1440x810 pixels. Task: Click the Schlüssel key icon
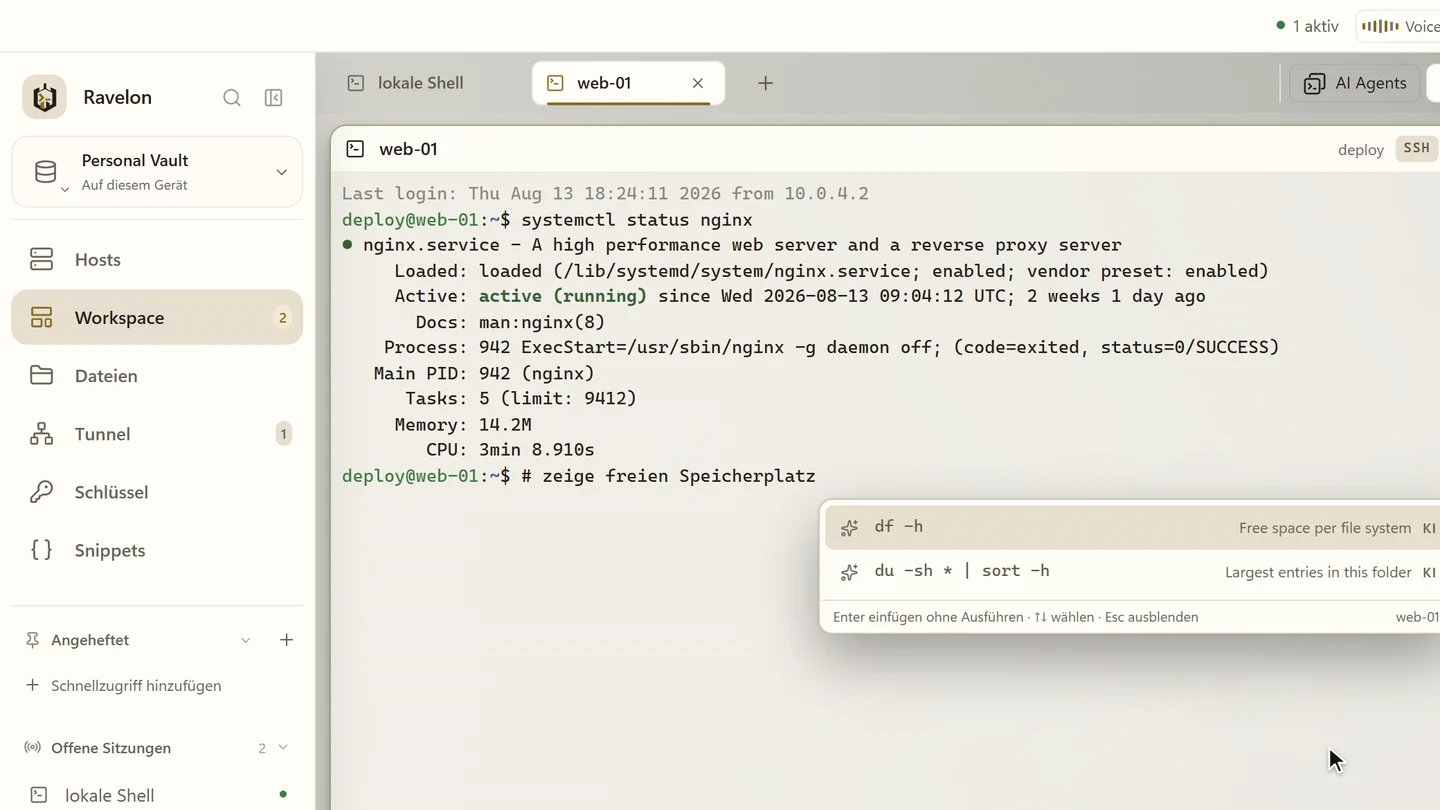(x=41, y=491)
